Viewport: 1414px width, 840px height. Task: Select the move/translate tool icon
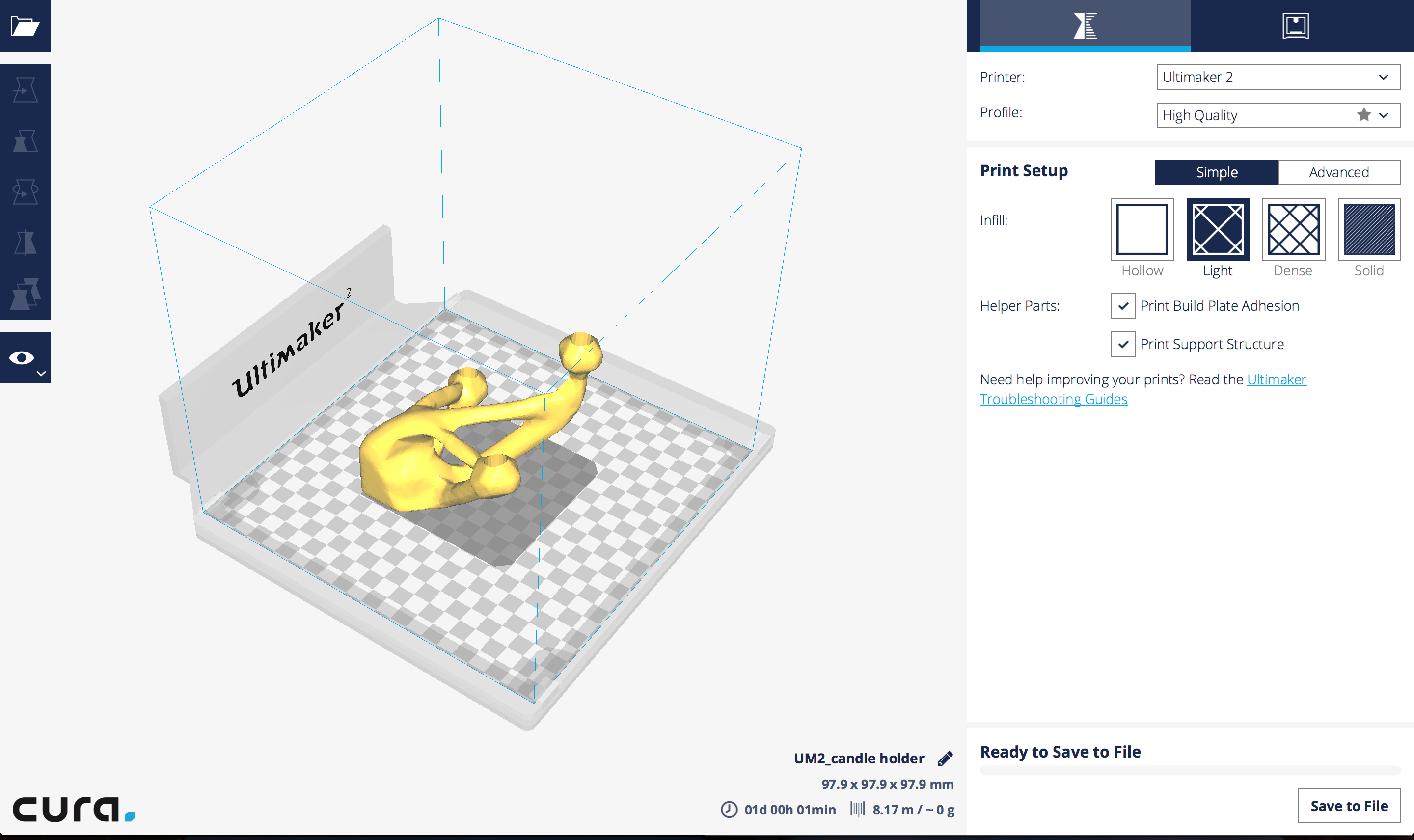[x=26, y=89]
